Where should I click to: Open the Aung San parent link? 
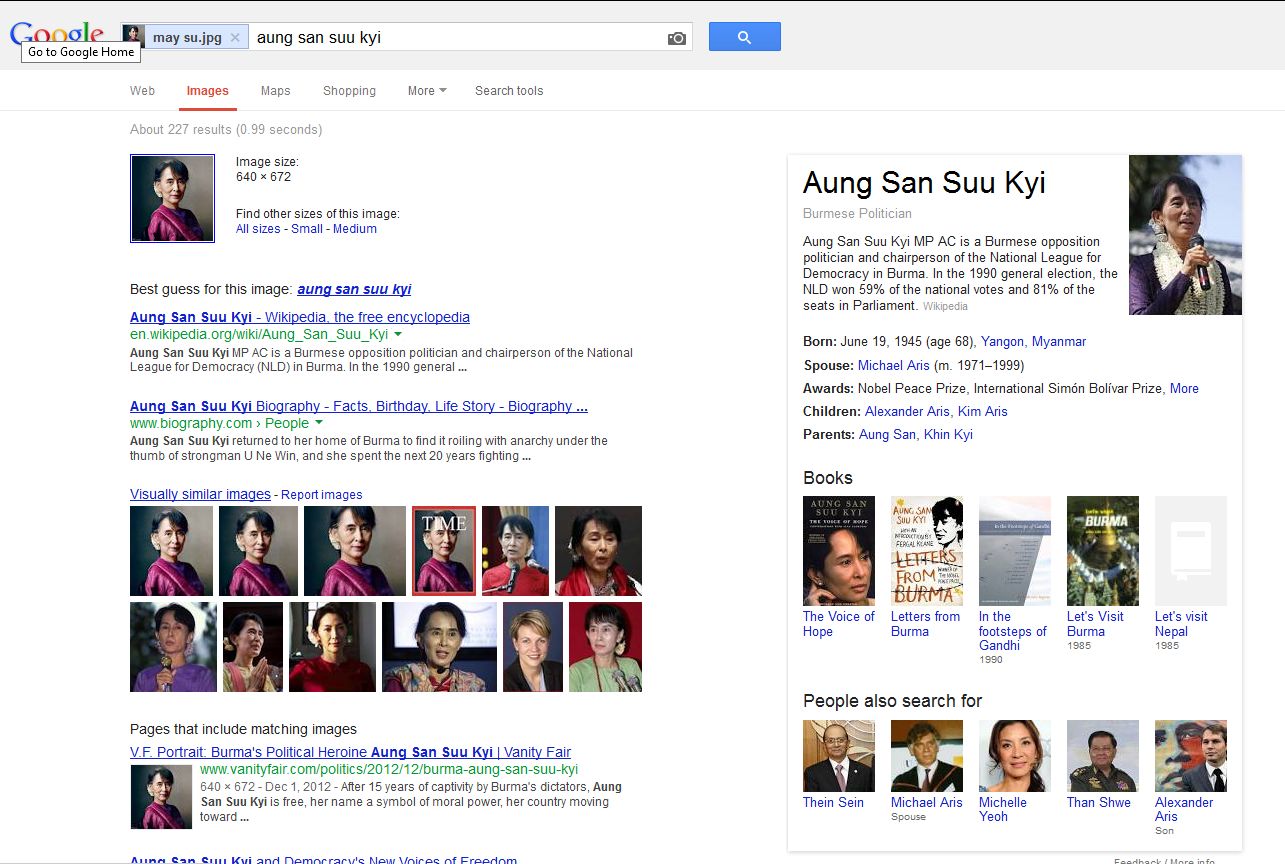tap(887, 435)
